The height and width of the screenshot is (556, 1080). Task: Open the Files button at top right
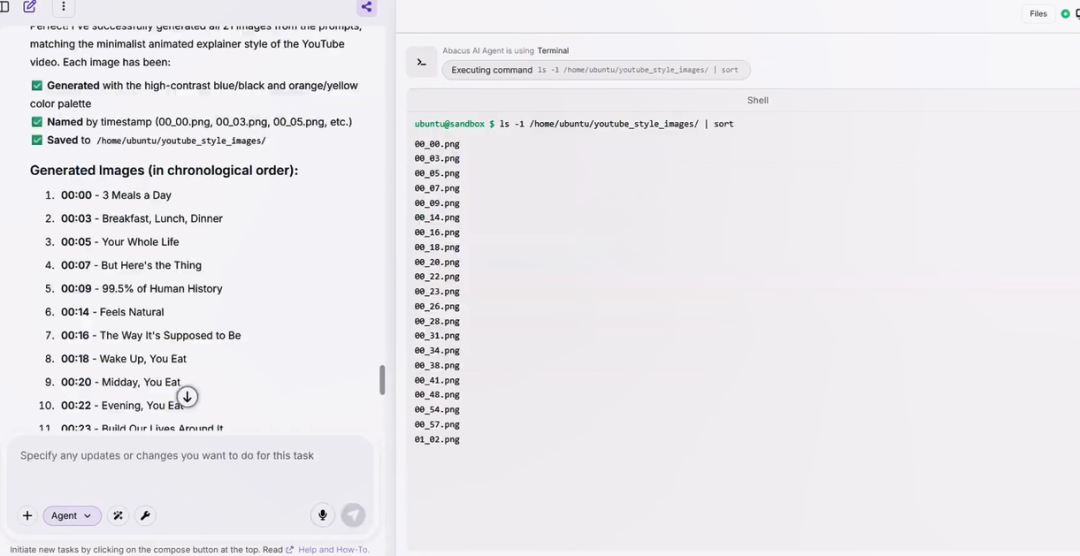coord(1038,14)
